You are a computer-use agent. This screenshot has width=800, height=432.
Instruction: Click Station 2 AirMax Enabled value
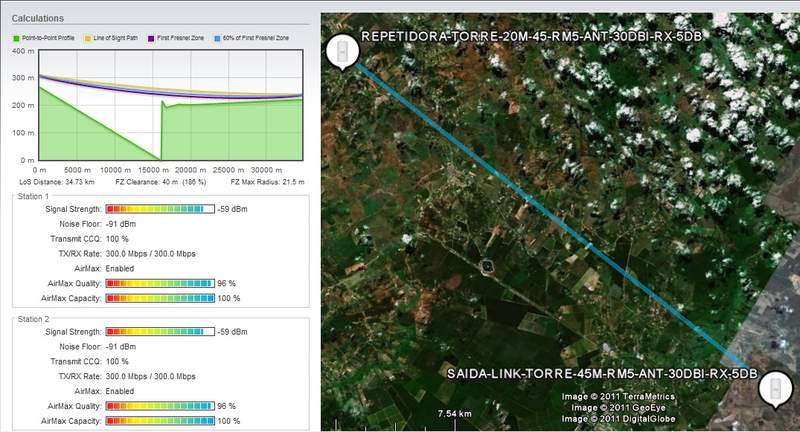[120, 391]
